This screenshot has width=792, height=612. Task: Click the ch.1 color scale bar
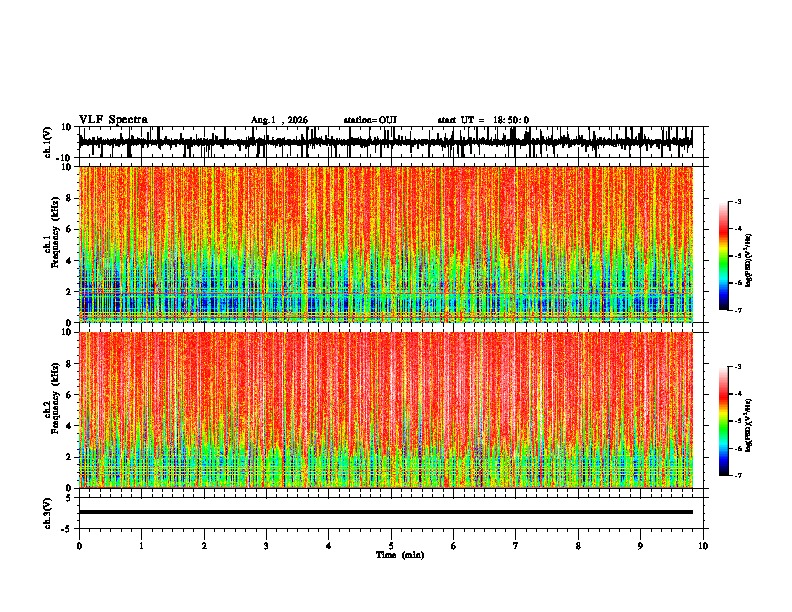[723, 256]
